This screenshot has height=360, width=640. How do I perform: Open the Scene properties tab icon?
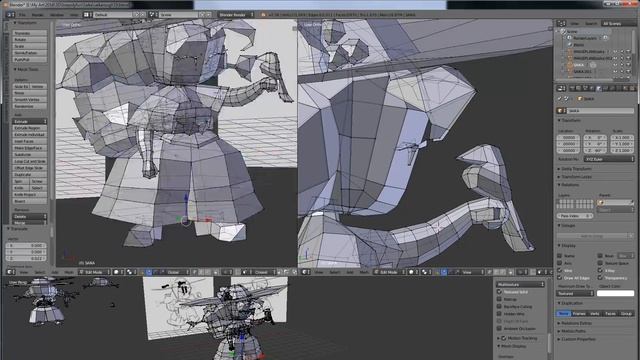click(585, 88)
